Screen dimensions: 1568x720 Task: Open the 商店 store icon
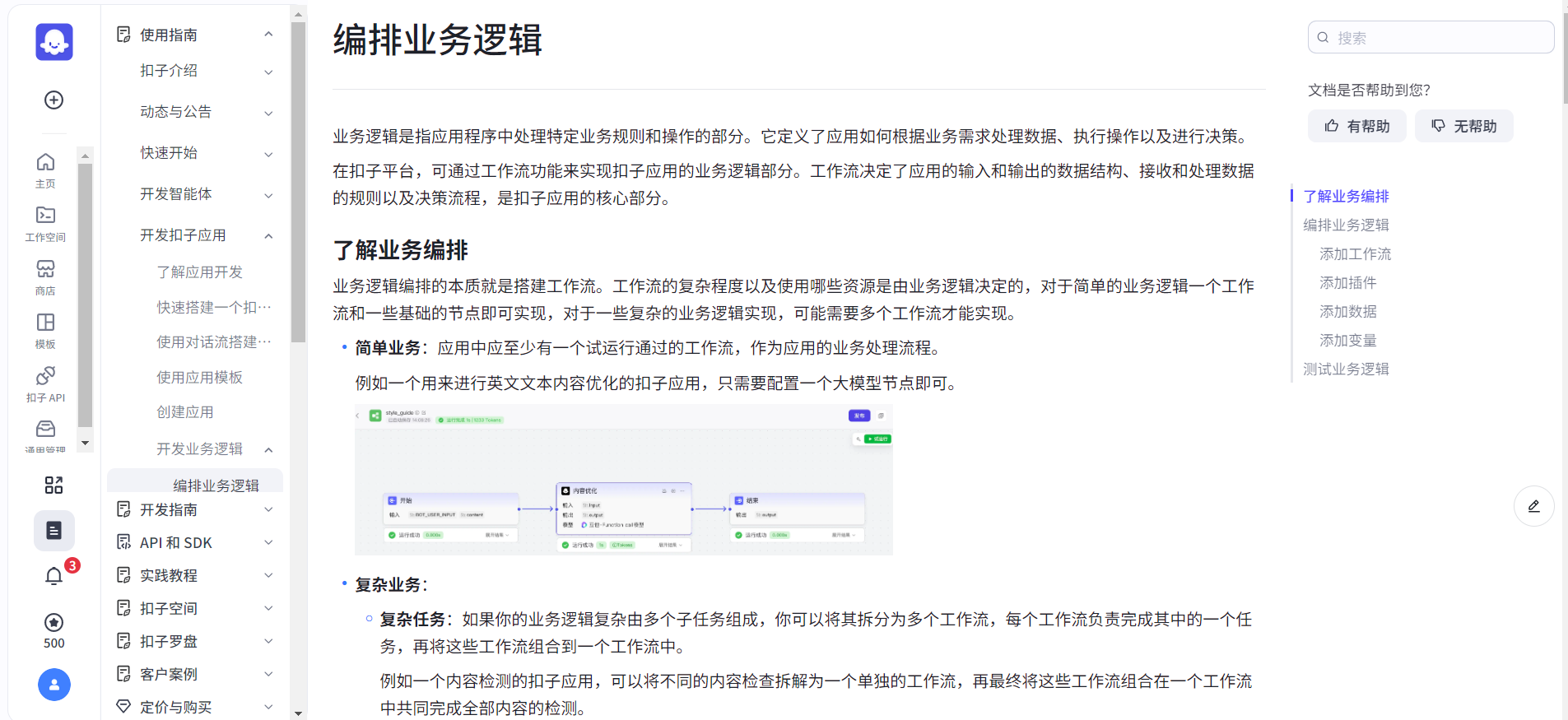click(46, 276)
